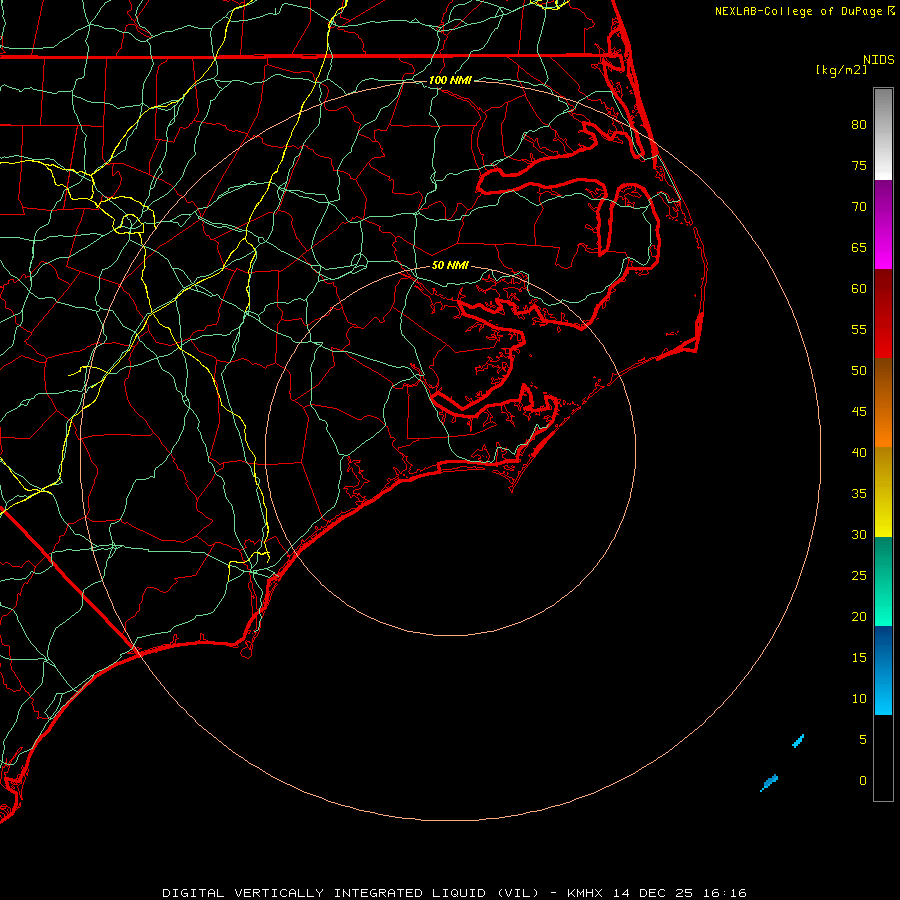Select the purple color scale segment

[x=883, y=203]
